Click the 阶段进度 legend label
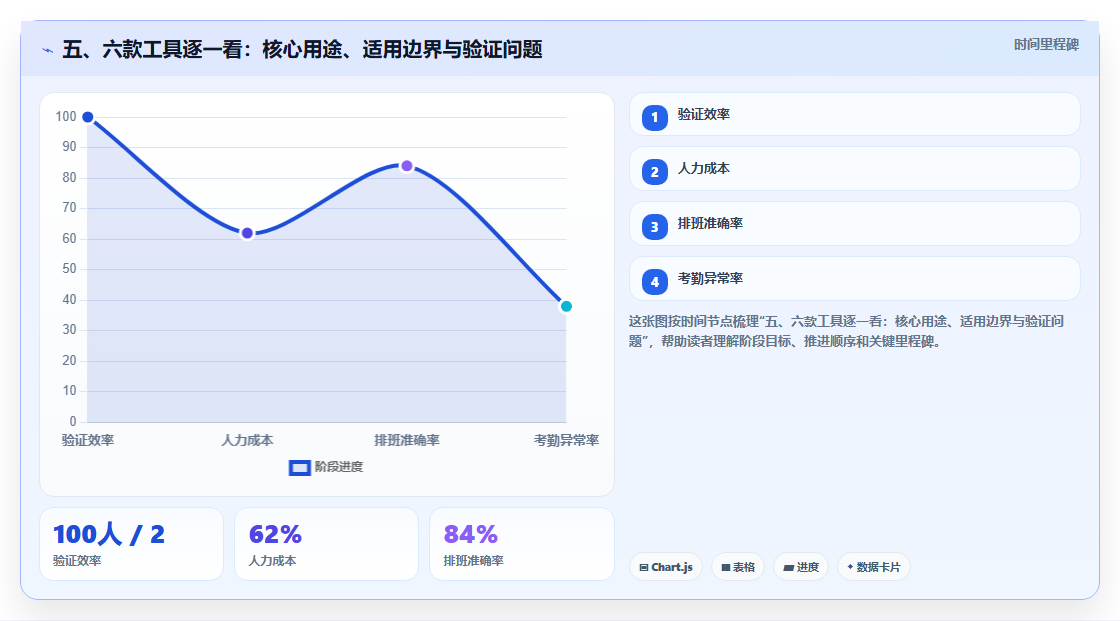Image resolution: width=1120 pixels, height=621 pixels. point(339,467)
